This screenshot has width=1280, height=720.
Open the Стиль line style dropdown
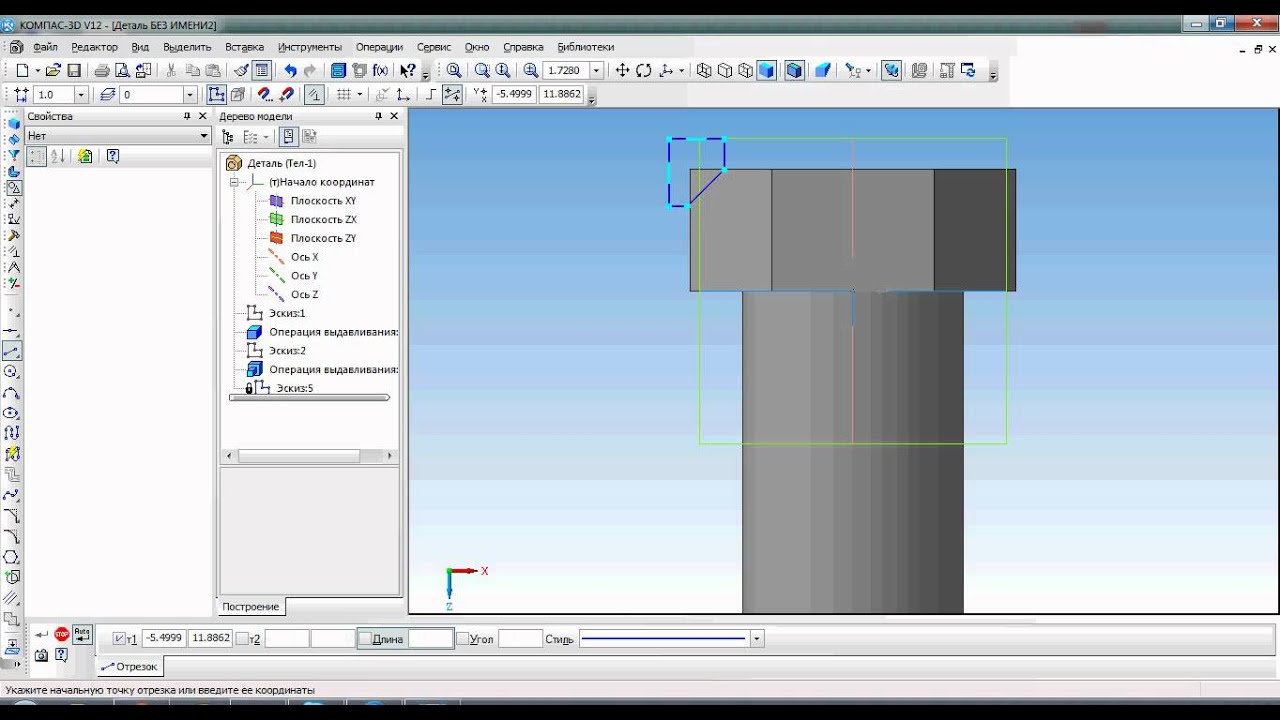pyautogui.click(x=756, y=638)
